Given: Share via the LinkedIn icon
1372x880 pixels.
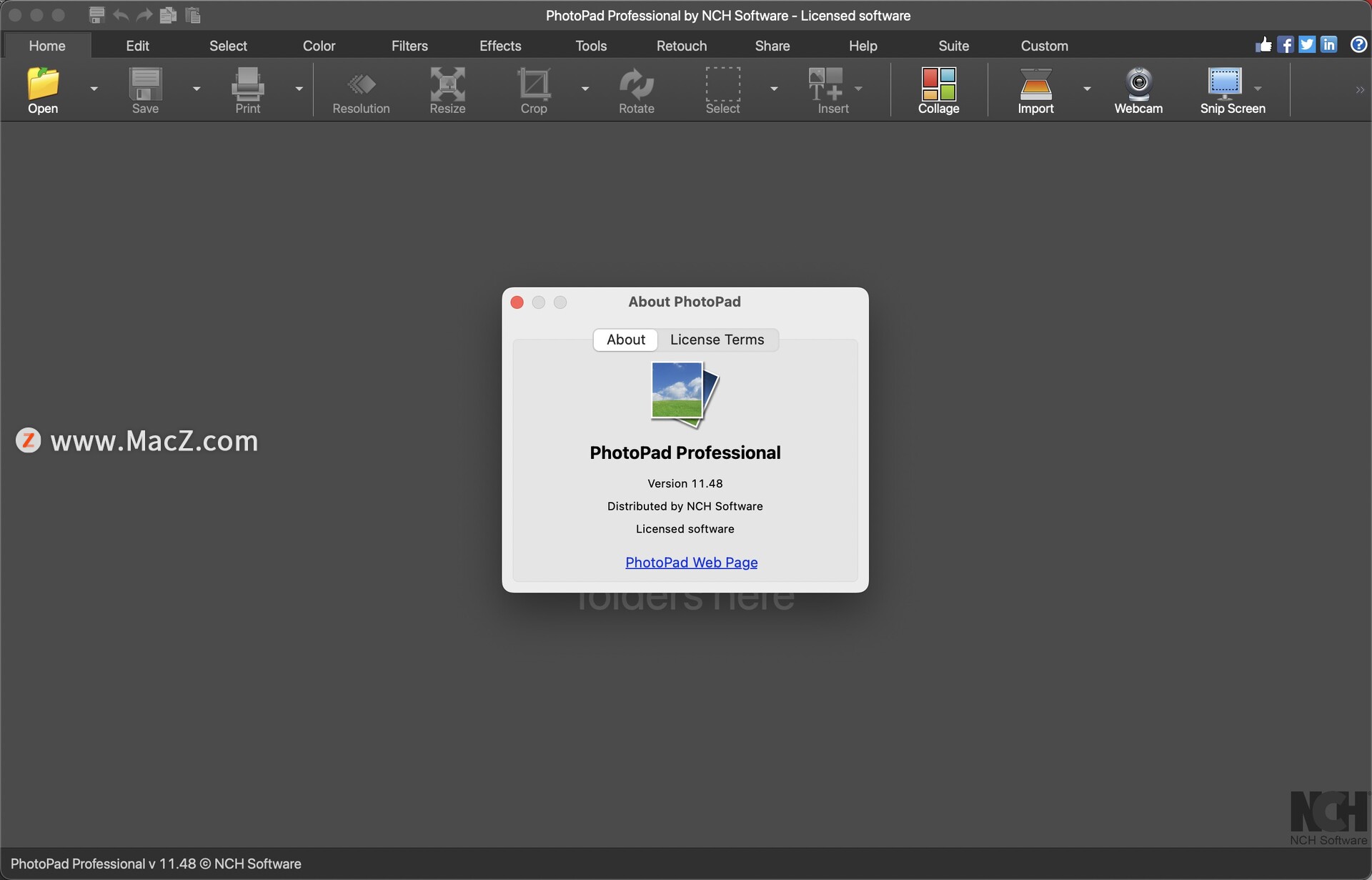Looking at the screenshot, I should 1329,44.
